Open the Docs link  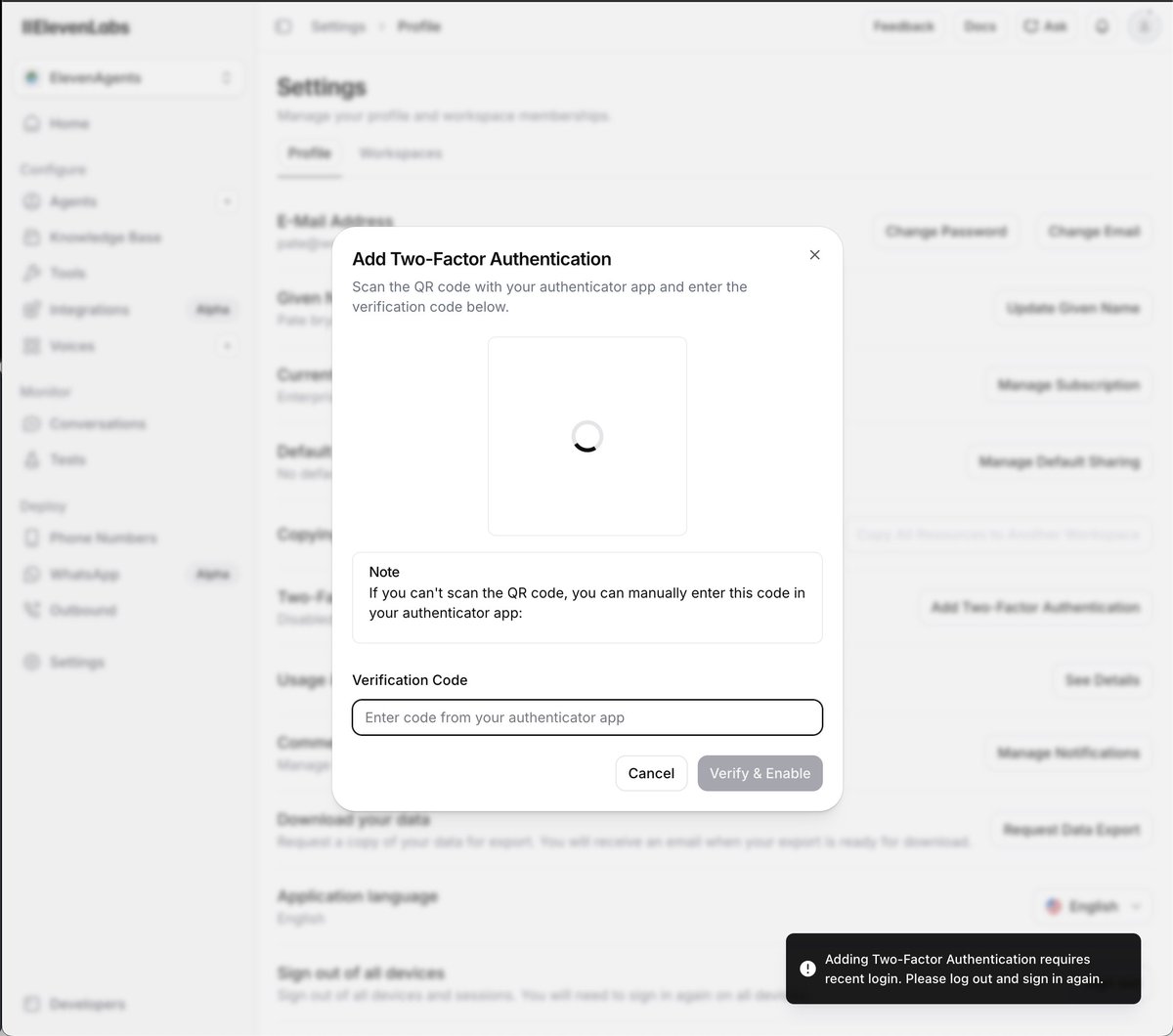click(x=979, y=26)
